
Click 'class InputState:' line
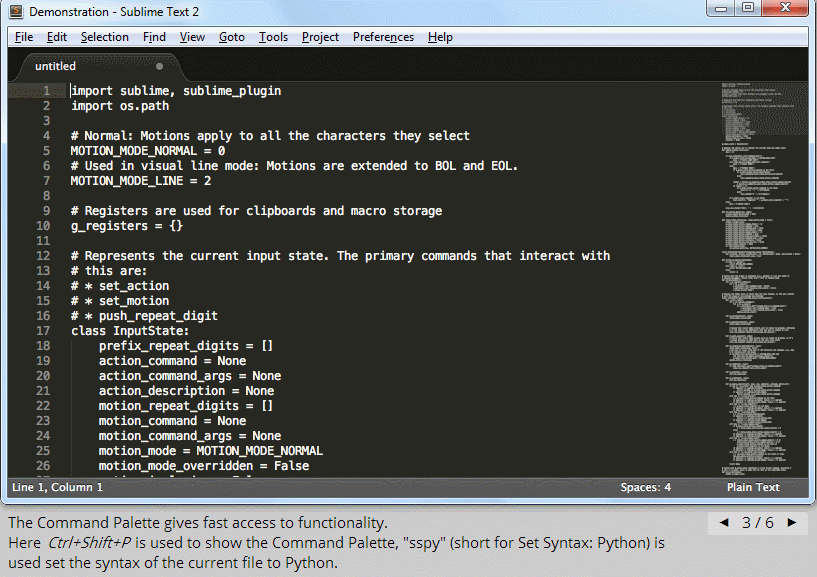coord(130,331)
